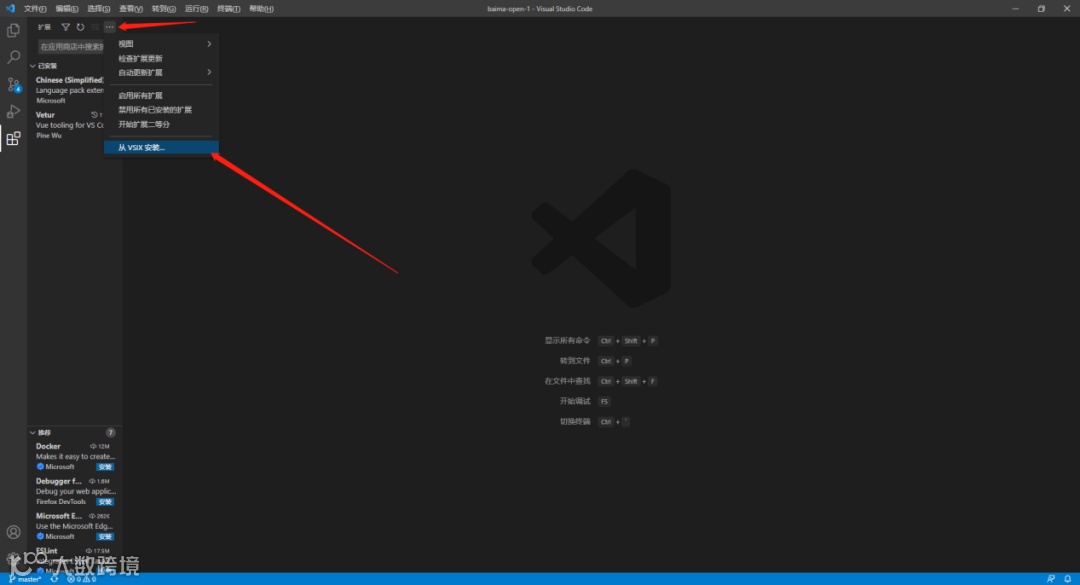Click the recommended count badge 7
1080x585 pixels.
tap(110, 433)
